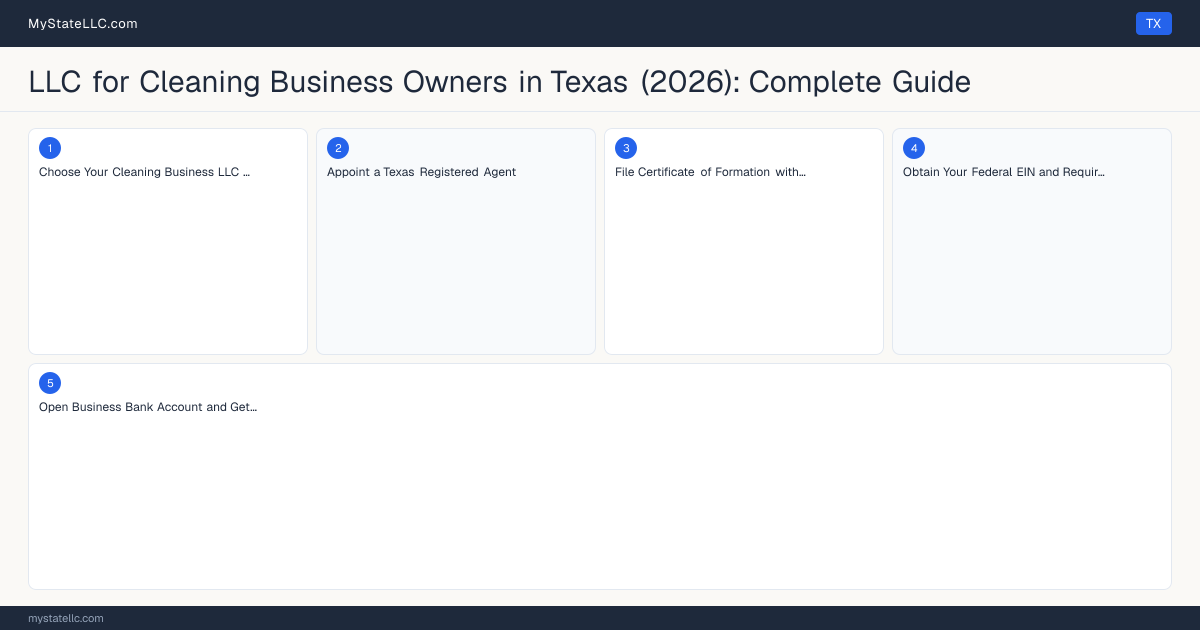
Task: Click the step 1 number badge
Action: pyautogui.click(x=49, y=148)
